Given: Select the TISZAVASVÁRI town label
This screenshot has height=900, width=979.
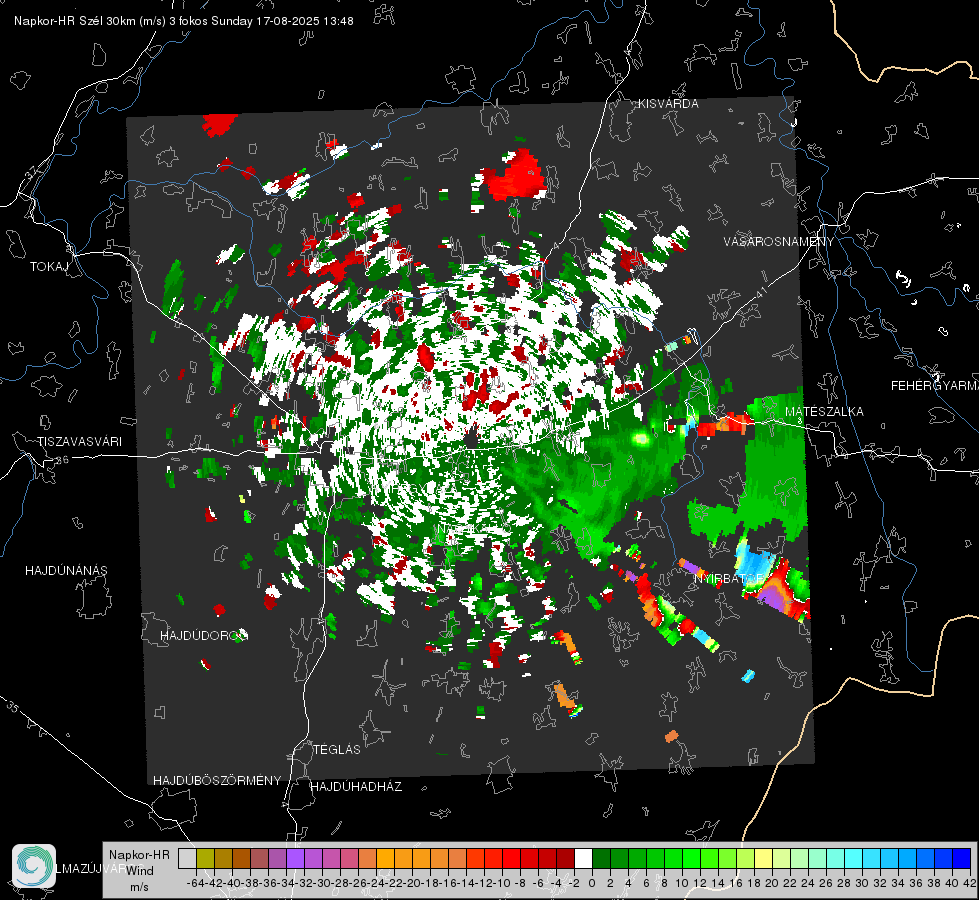Looking at the screenshot, I should click(x=80, y=442).
